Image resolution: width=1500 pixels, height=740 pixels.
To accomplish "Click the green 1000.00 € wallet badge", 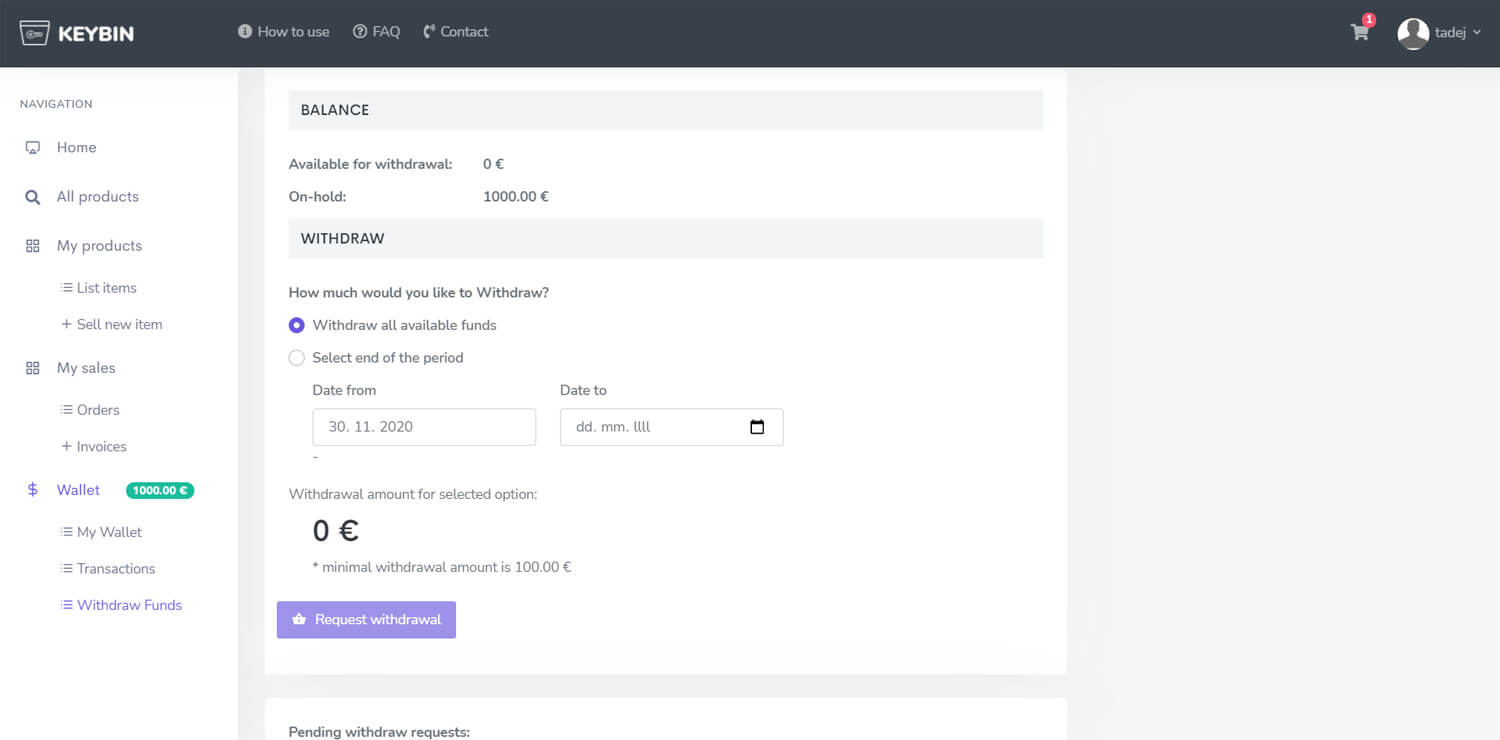I will click(159, 490).
